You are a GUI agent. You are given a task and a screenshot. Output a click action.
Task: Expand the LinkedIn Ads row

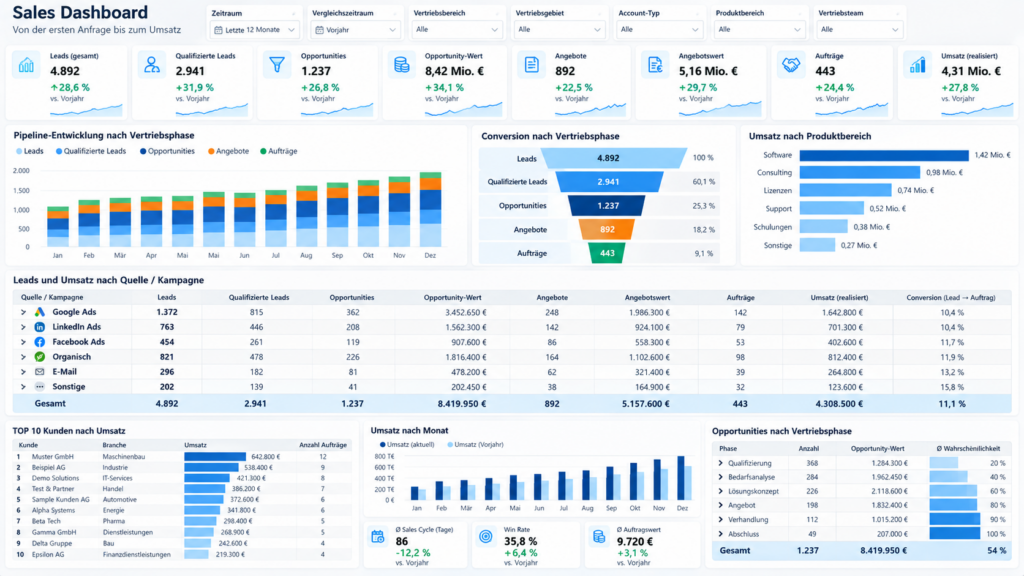click(23, 327)
